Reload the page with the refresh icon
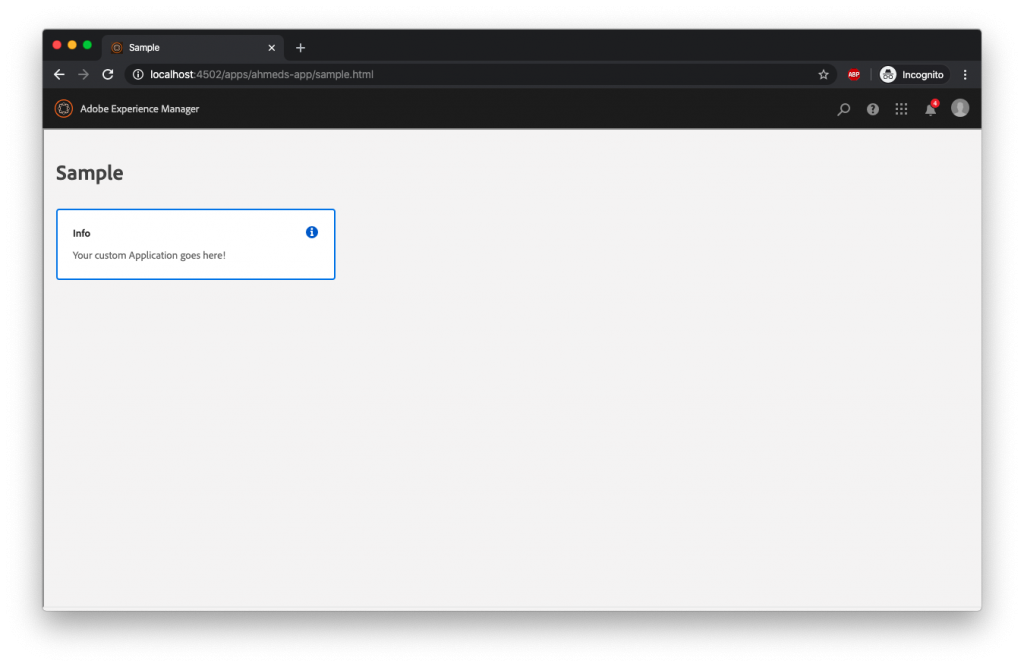1024x667 pixels. tap(108, 74)
